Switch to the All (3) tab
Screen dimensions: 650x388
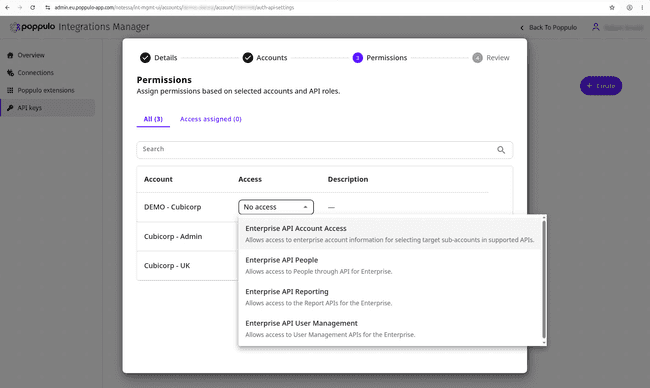click(153, 119)
